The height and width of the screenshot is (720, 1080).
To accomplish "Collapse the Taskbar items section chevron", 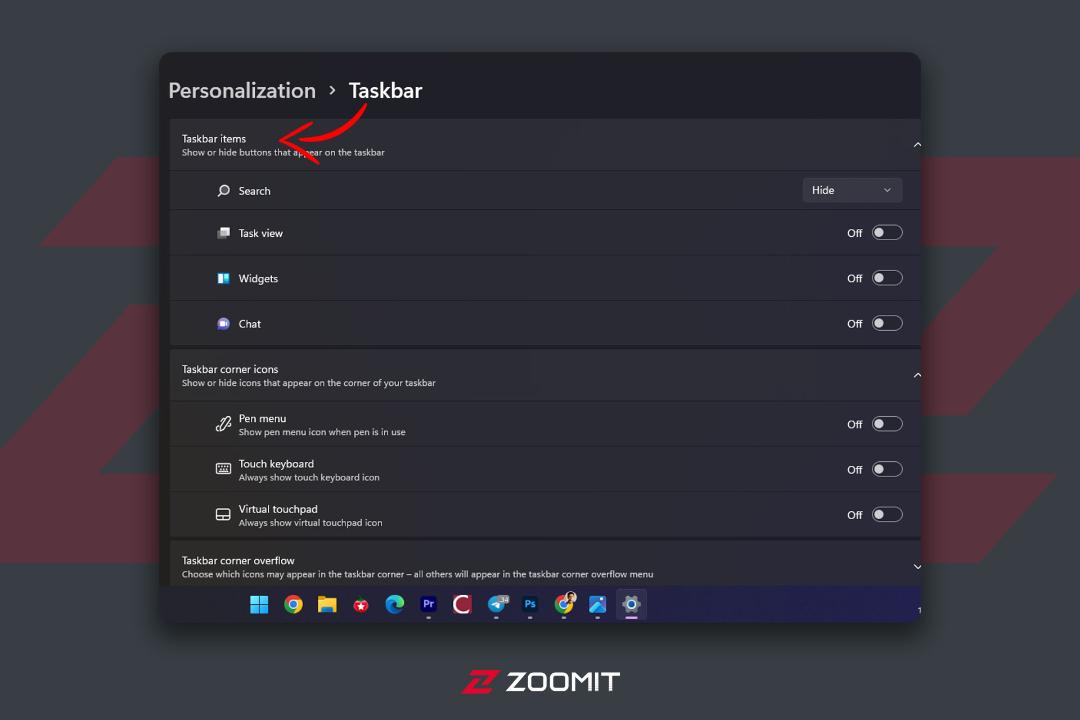I will [x=917, y=145].
